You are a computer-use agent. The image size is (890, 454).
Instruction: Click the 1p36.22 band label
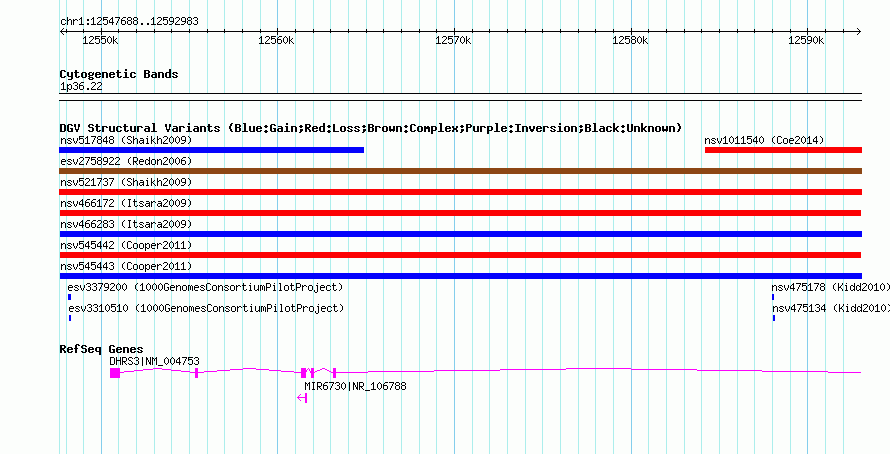coord(81,87)
